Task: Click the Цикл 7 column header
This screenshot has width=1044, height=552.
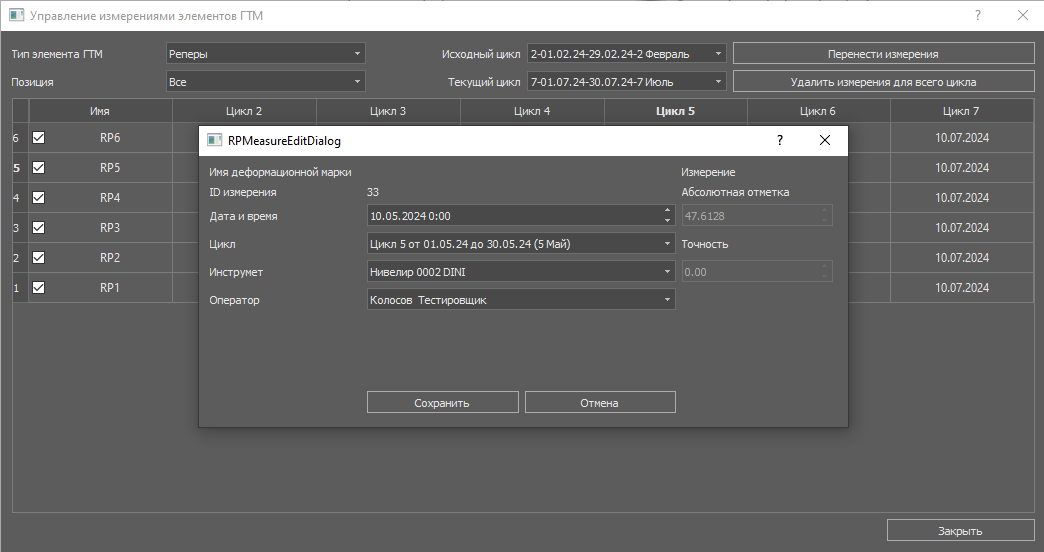Action: [x=961, y=112]
